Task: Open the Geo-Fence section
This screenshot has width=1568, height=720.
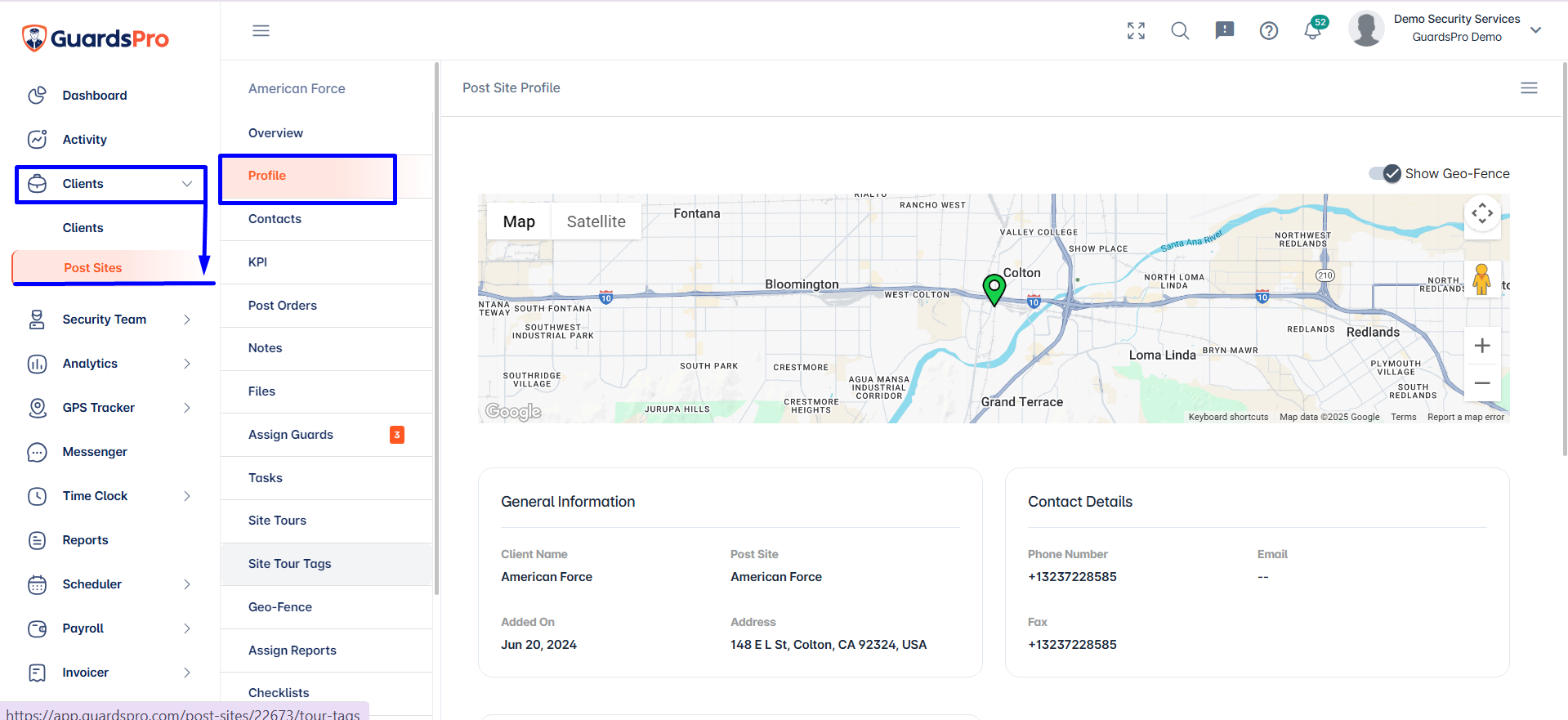Action: 326,607
